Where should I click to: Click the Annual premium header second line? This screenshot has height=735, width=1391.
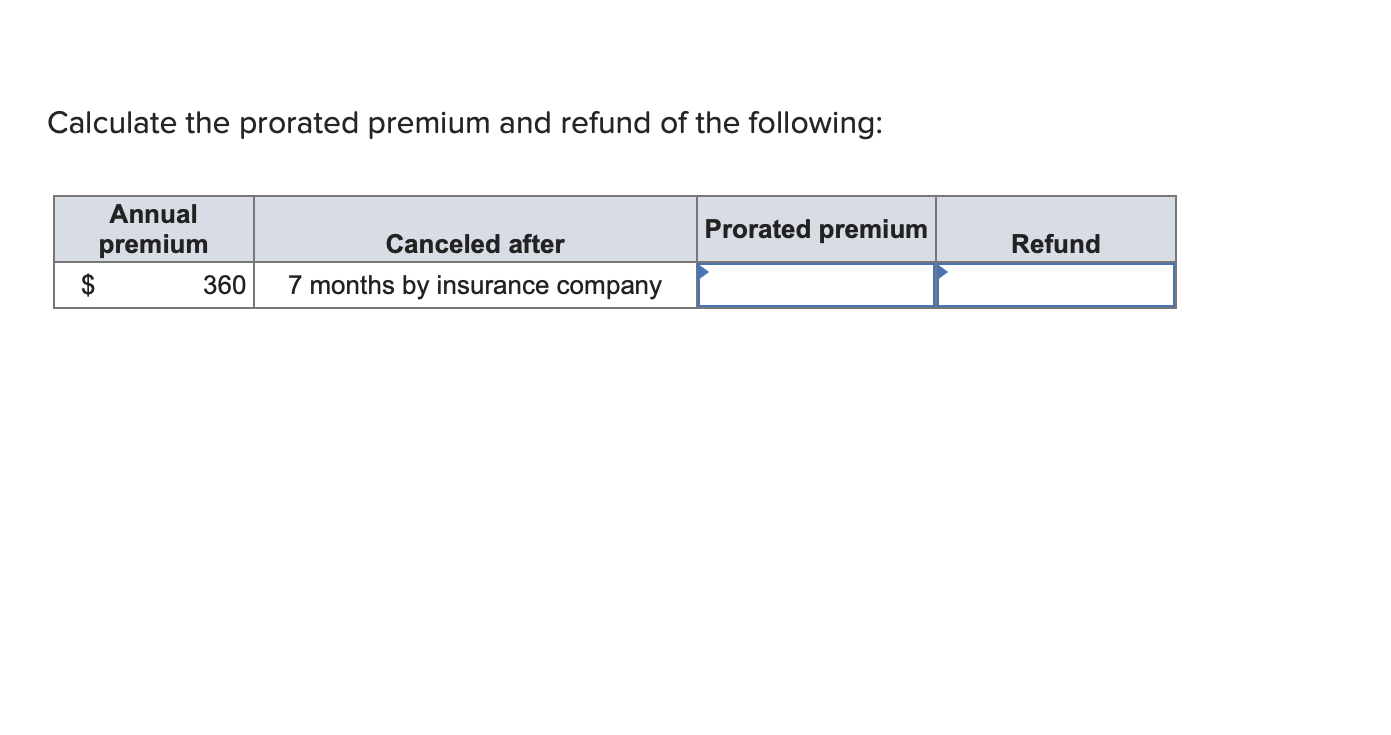tap(153, 244)
